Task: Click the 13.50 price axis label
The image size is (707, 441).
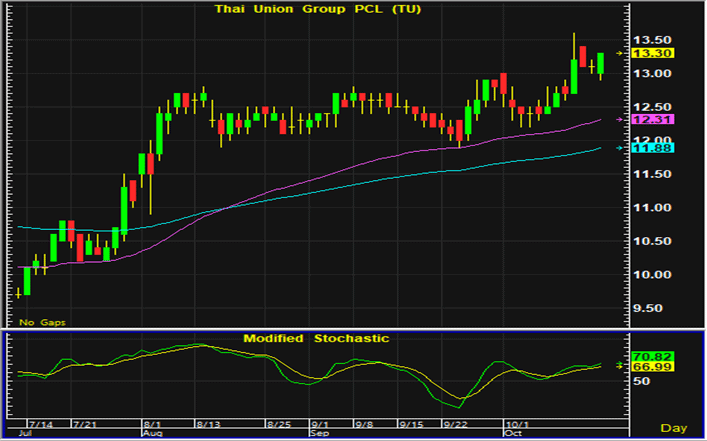Action: (648, 41)
